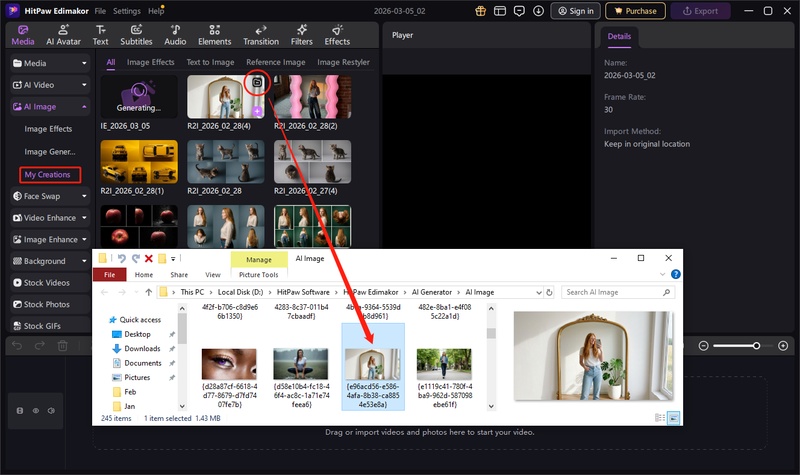This screenshot has width=800, height=475.
Task: Open the address bar history dropdown
Action: click(x=539, y=293)
